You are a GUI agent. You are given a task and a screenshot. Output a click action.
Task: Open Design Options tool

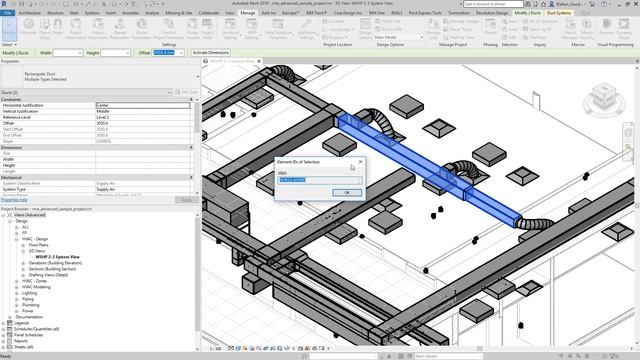coord(365,28)
